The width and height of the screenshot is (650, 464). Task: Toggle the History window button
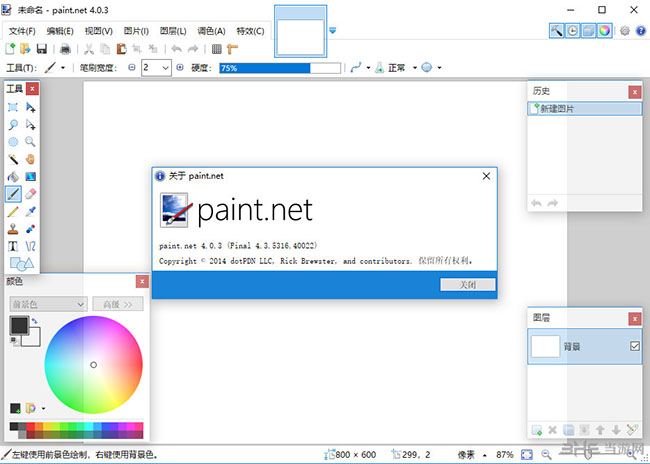click(572, 31)
